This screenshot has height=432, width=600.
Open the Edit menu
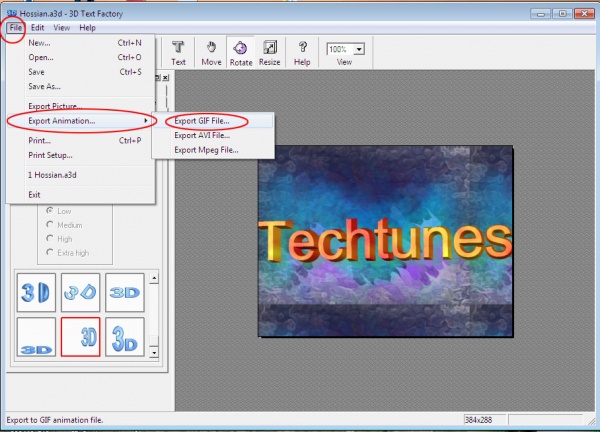(37, 27)
